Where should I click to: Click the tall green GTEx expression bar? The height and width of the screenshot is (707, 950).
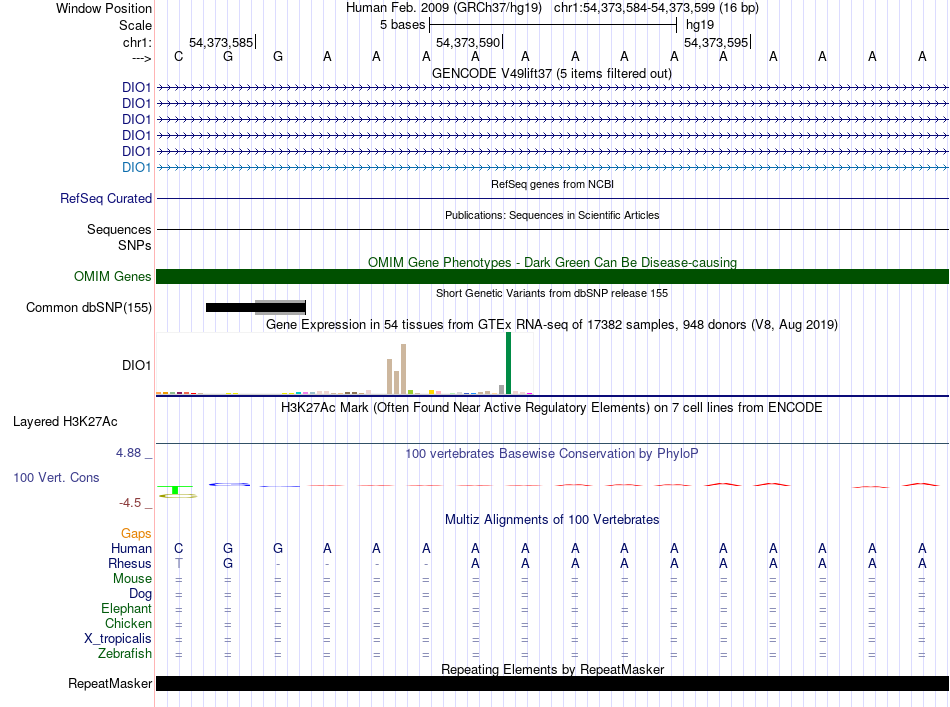click(x=508, y=363)
